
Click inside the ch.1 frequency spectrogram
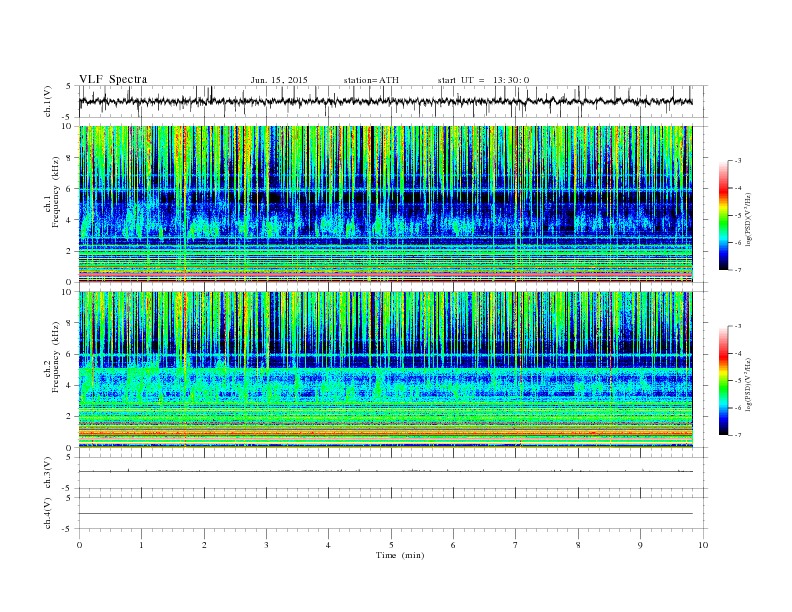click(386, 204)
